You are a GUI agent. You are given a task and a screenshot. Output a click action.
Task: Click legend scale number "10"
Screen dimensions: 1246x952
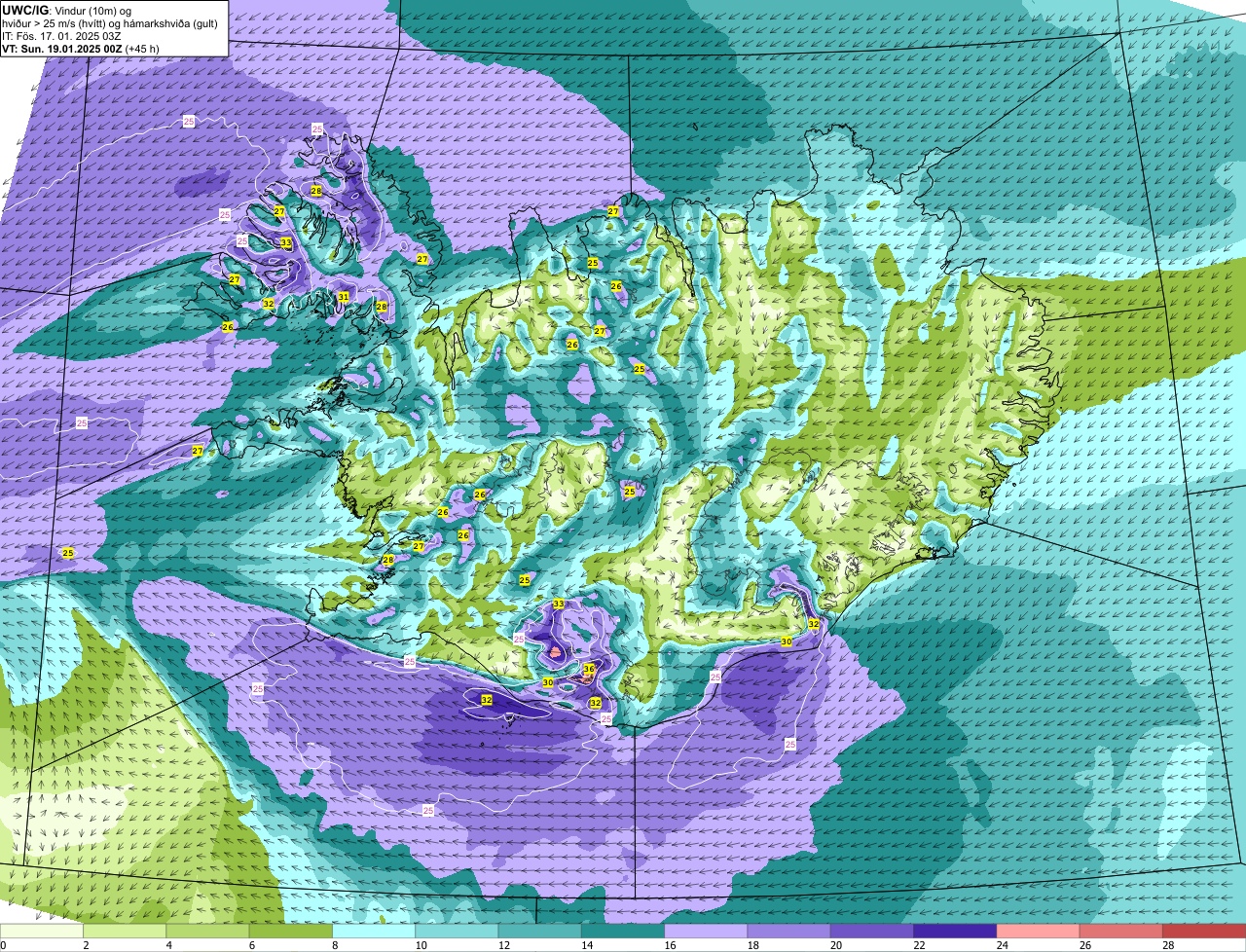click(x=421, y=945)
